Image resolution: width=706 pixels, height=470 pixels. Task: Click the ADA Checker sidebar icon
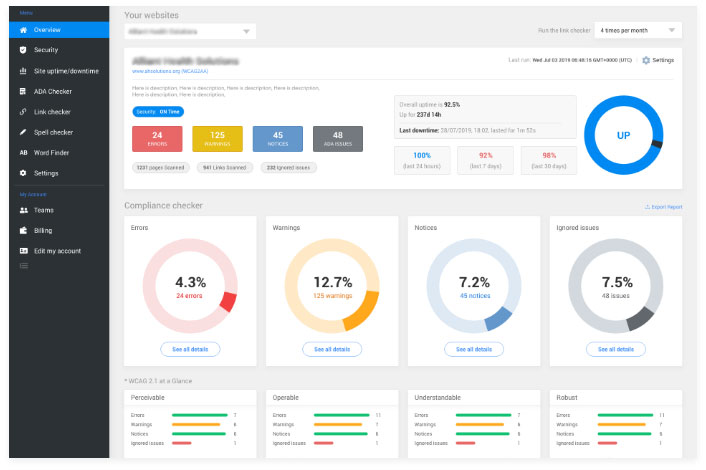coord(23,91)
